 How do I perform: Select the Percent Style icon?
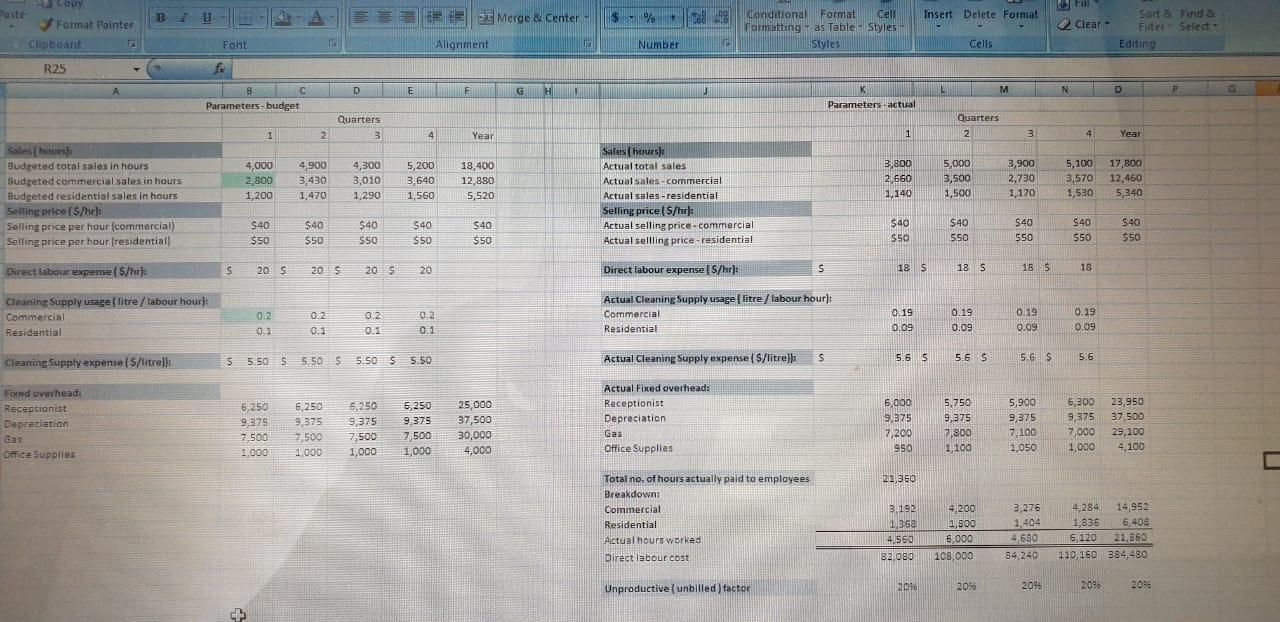(651, 18)
